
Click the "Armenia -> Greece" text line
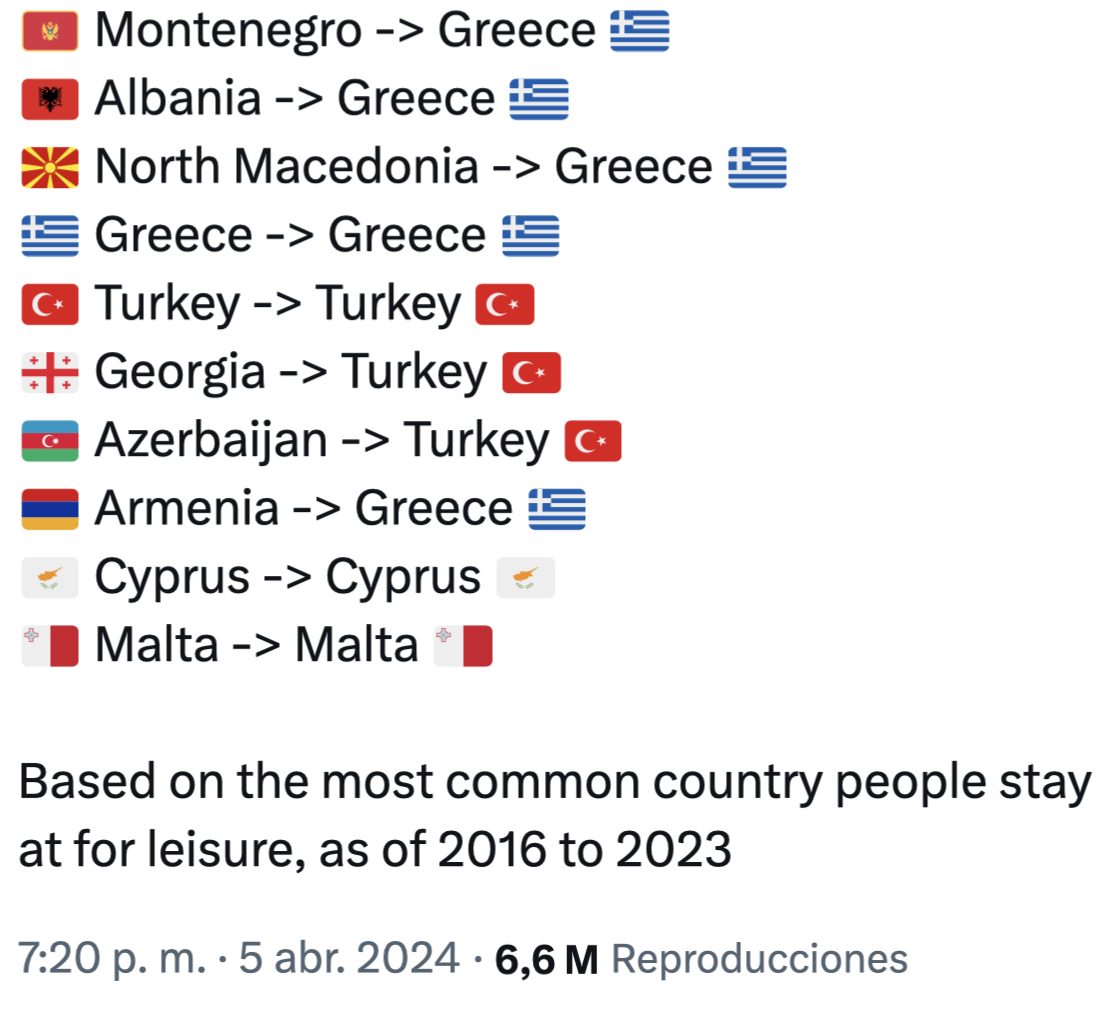click(x=302, y=509)
